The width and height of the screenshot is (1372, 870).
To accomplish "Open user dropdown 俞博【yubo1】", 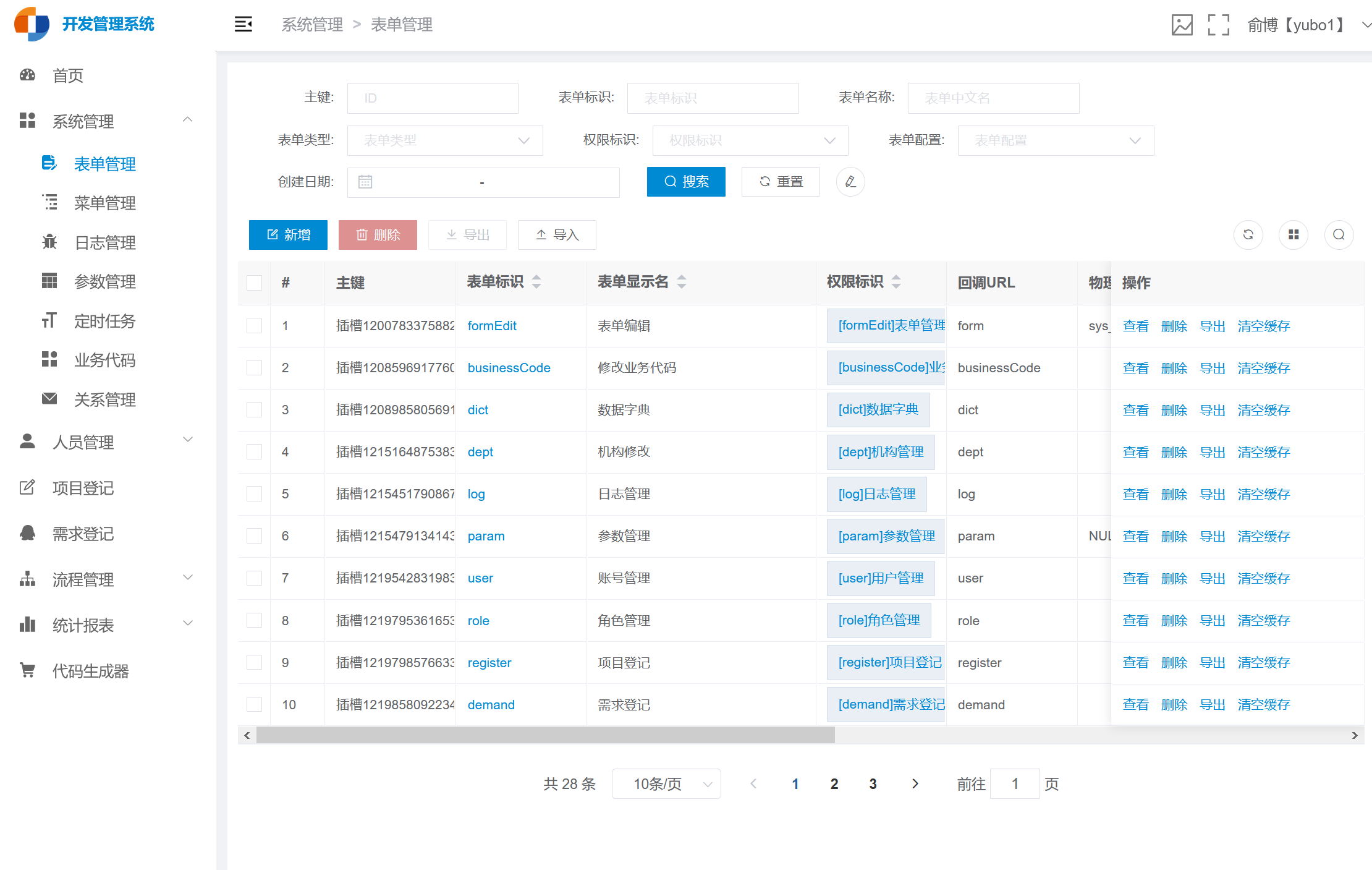I will [x=1309, y=25].
